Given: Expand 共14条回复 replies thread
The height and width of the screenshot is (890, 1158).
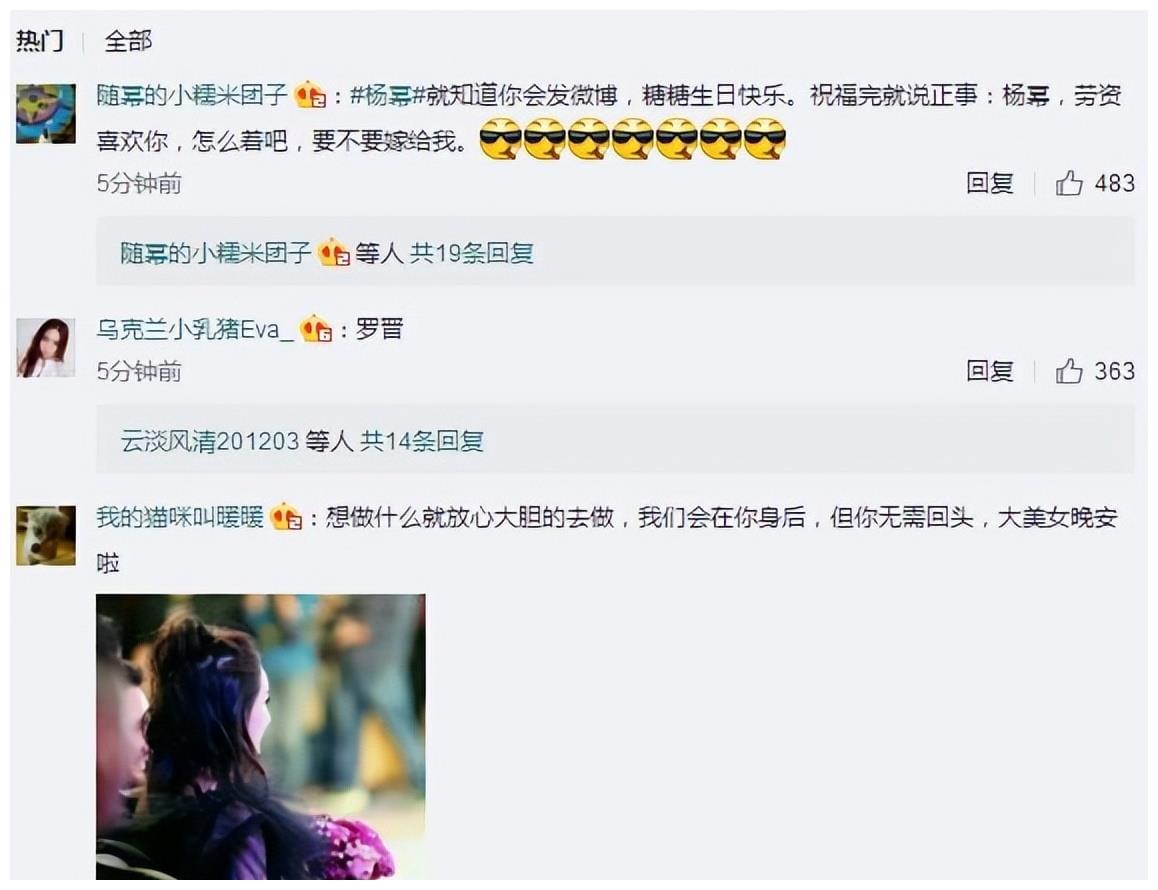Looking at the screenshot, I should (x=422, y=441).
